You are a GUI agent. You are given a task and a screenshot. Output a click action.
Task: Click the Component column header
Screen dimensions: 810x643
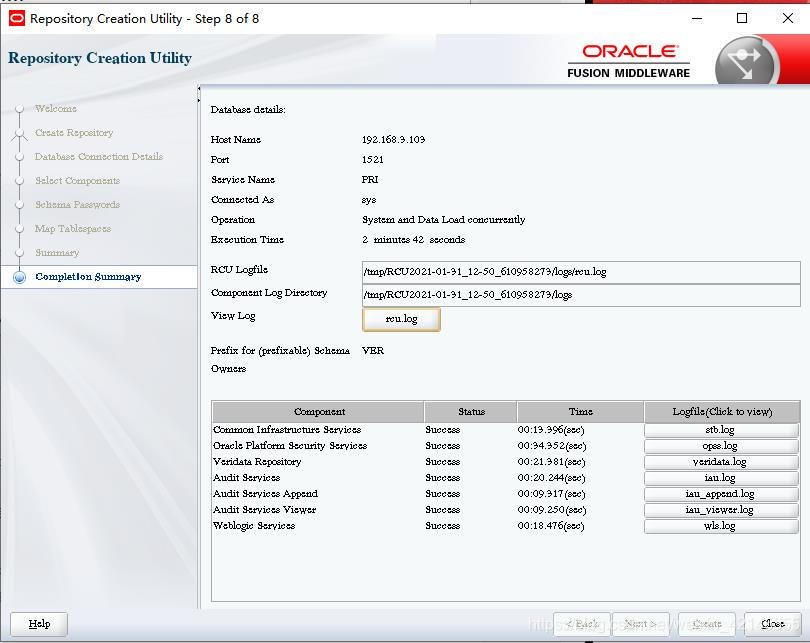point(318,412)
